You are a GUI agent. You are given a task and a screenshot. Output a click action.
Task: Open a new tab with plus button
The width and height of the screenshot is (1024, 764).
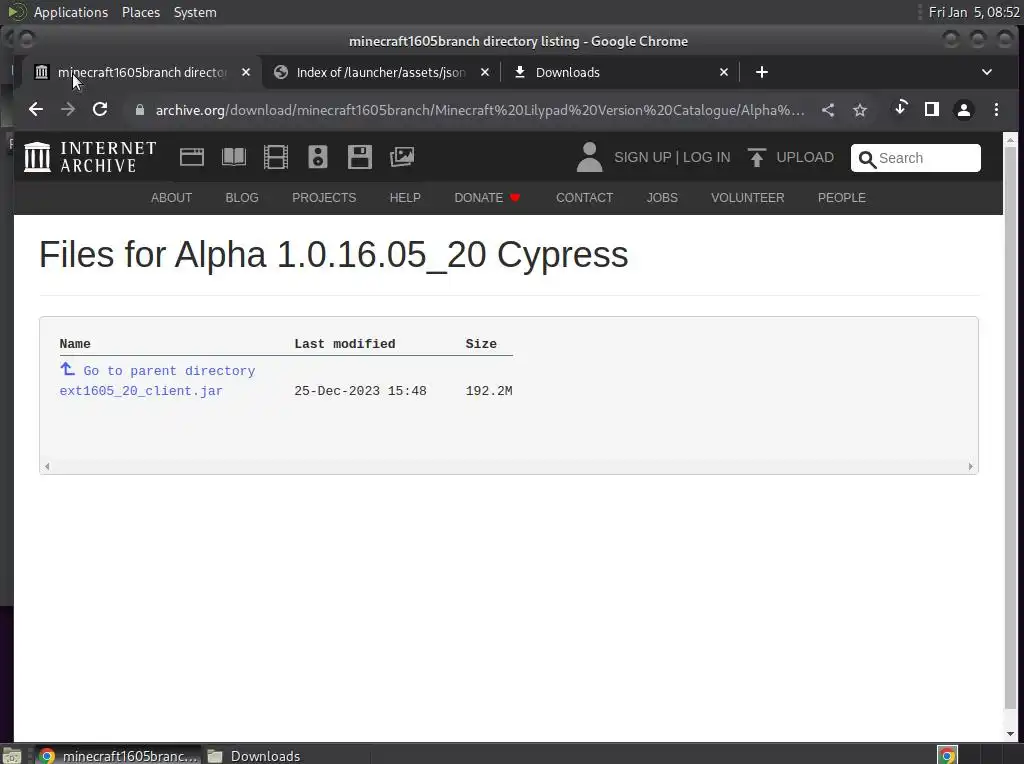[761, 72]
